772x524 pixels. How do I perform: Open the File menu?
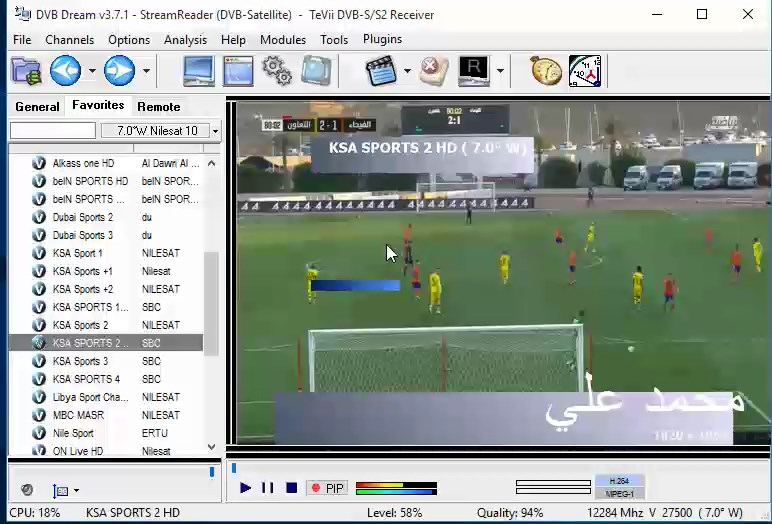click(x=22, y=39)
